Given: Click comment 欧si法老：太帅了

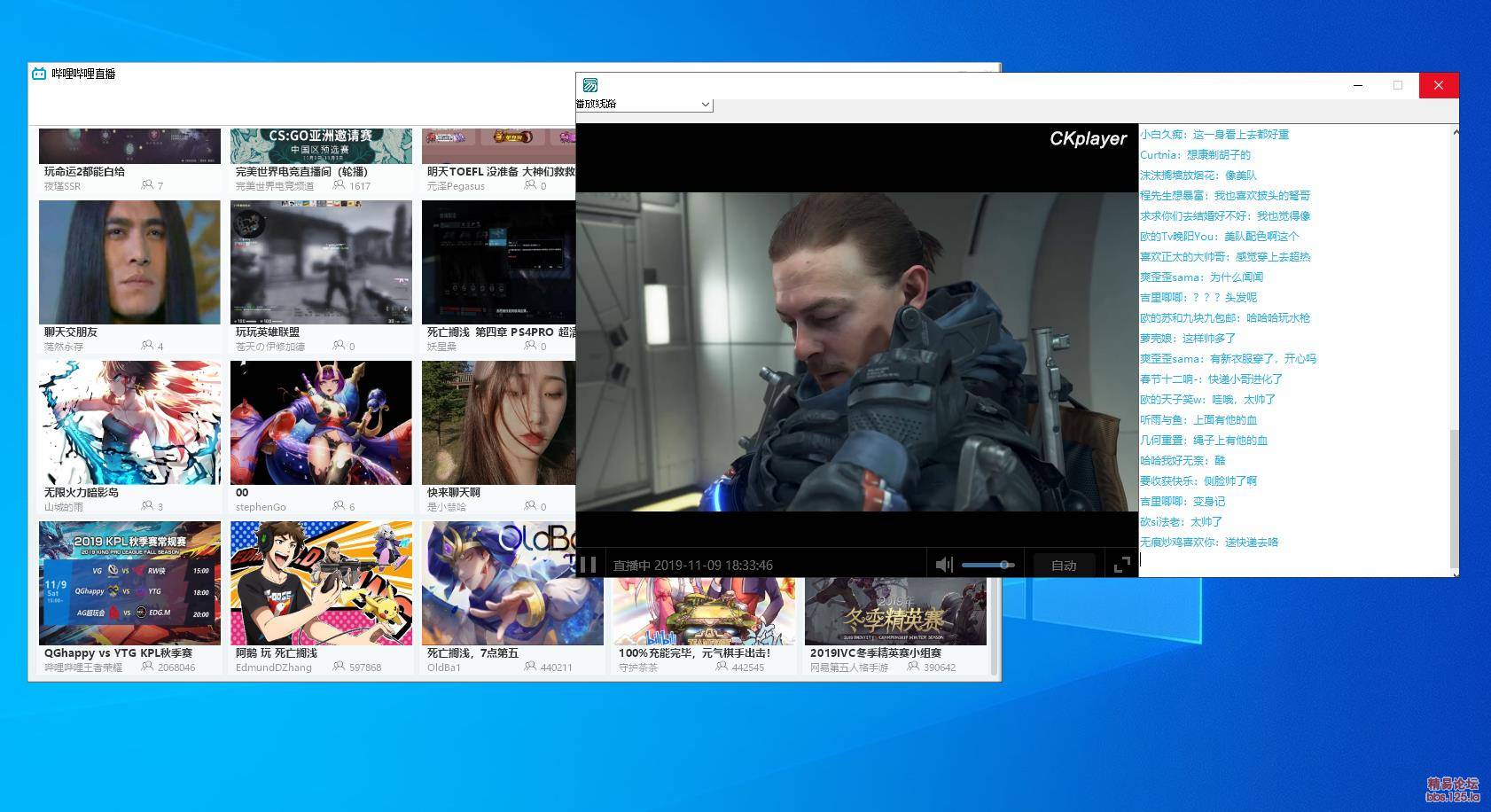Looking at the screenshot, I should click(x=1181, y=522).
